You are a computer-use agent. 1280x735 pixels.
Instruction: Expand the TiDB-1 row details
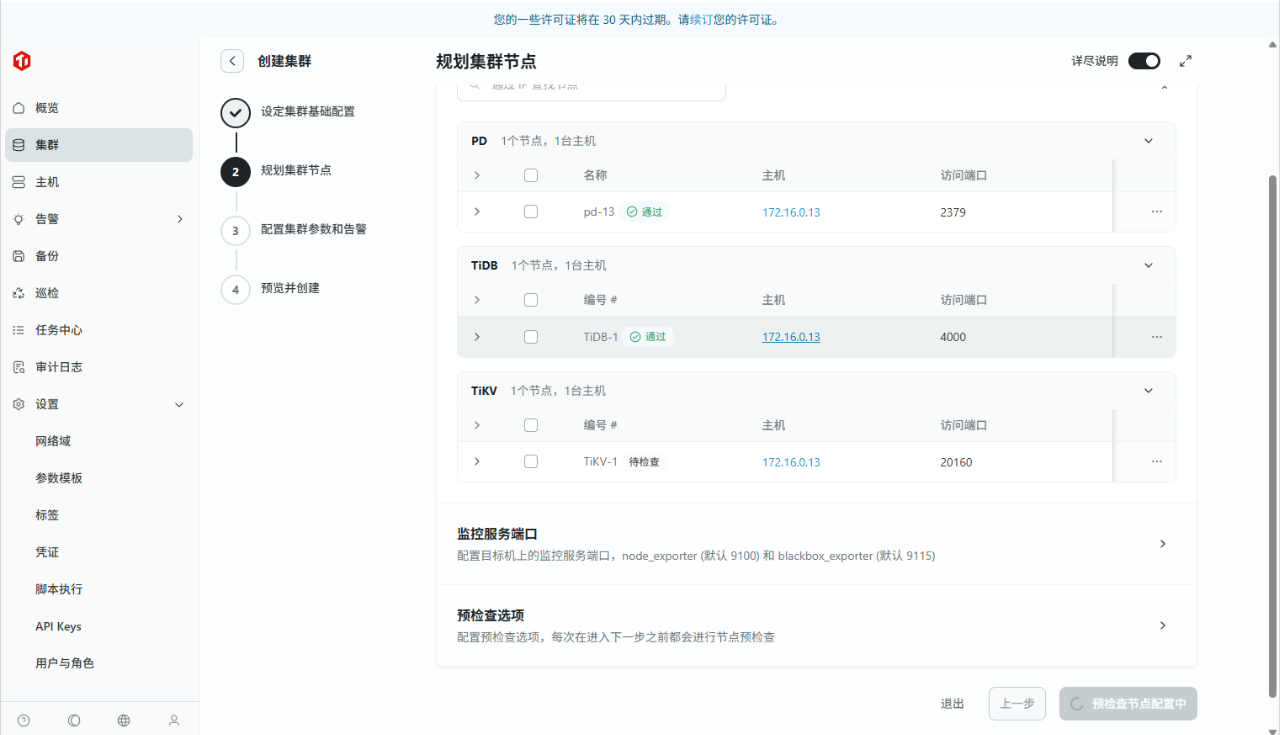pyautogui.click(x=477, y=337)
